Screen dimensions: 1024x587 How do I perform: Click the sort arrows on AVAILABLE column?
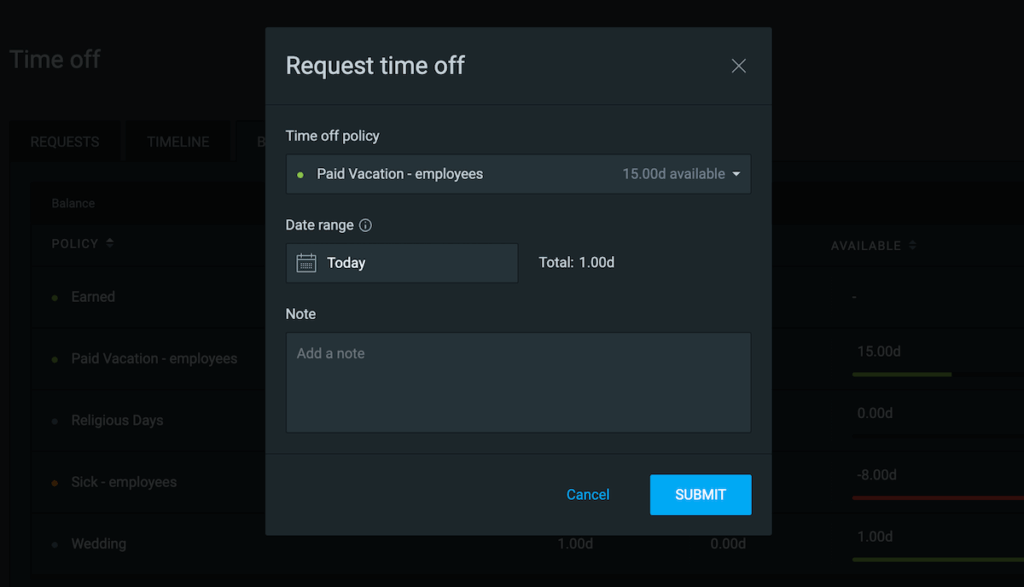pos(911,245)
